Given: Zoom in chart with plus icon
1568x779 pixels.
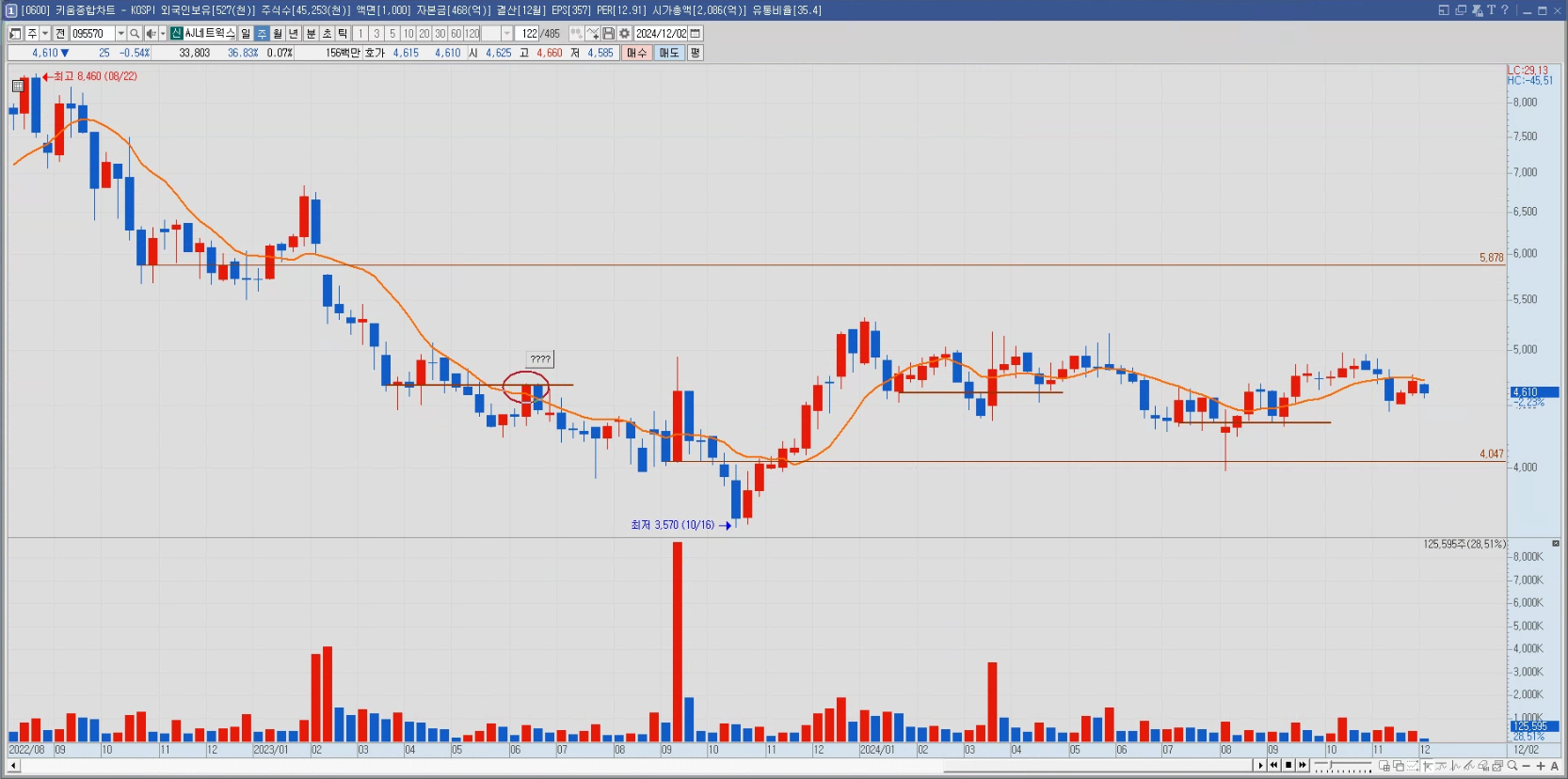Looking at the screenshot, I should [x=1541, y=766].
